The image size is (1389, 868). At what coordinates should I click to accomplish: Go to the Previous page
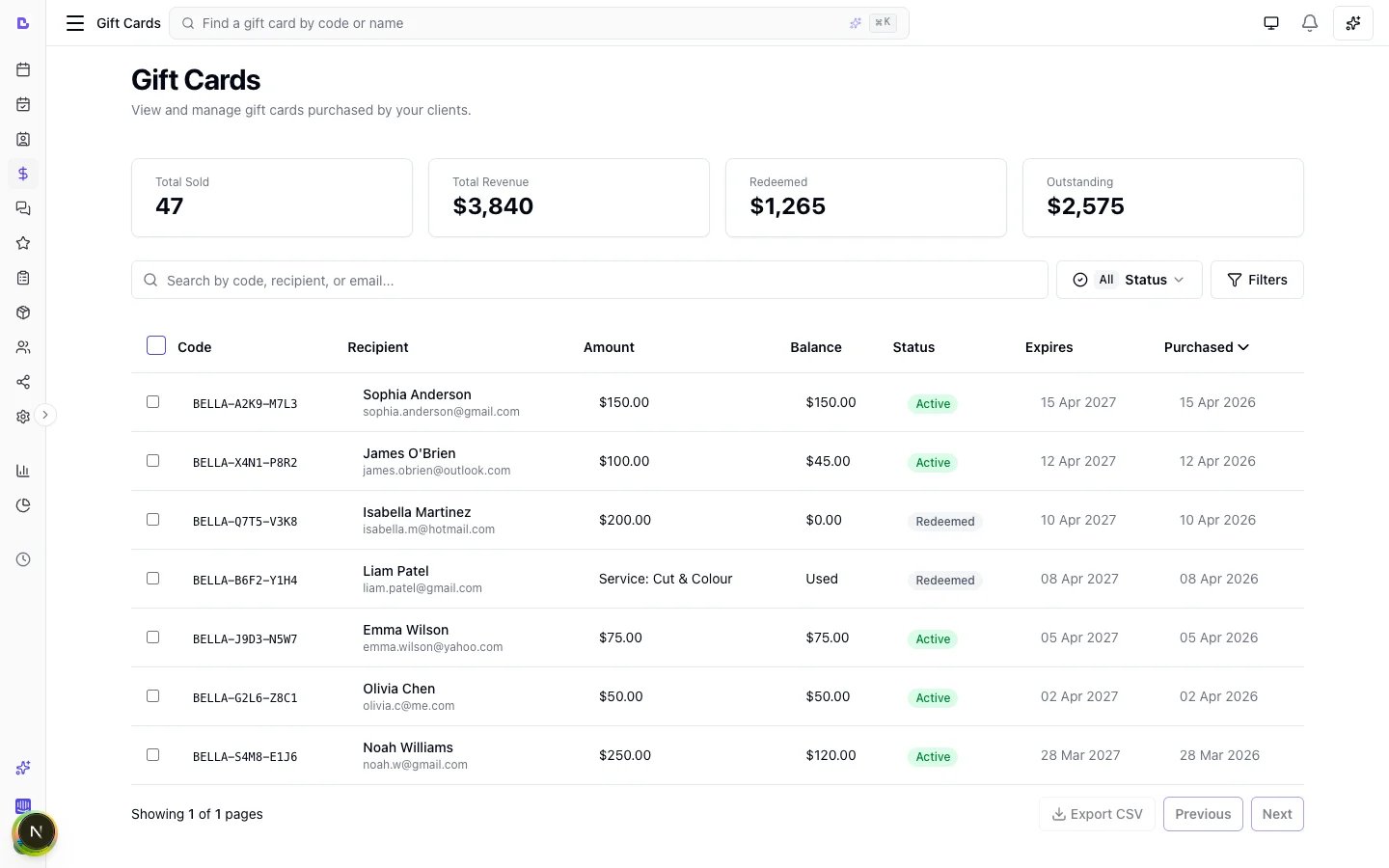coord(1203,814)
